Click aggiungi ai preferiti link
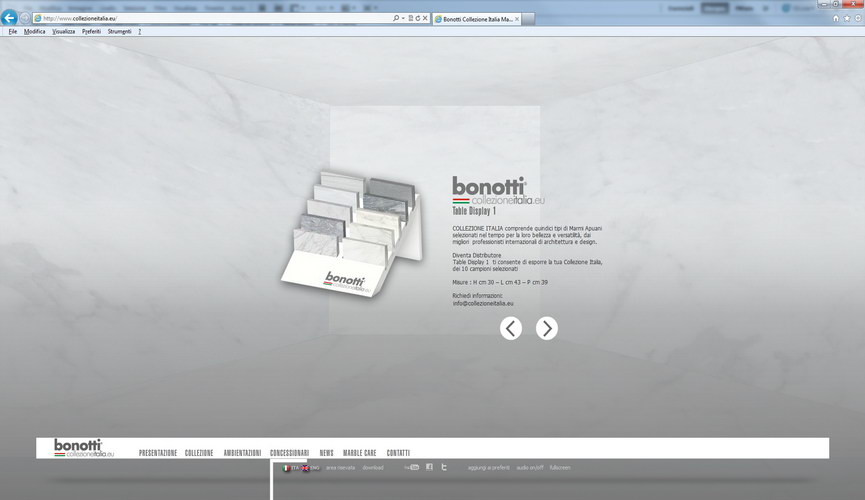Image resolution: width=865 pixels, height=500 pixels. coord(489,467)
